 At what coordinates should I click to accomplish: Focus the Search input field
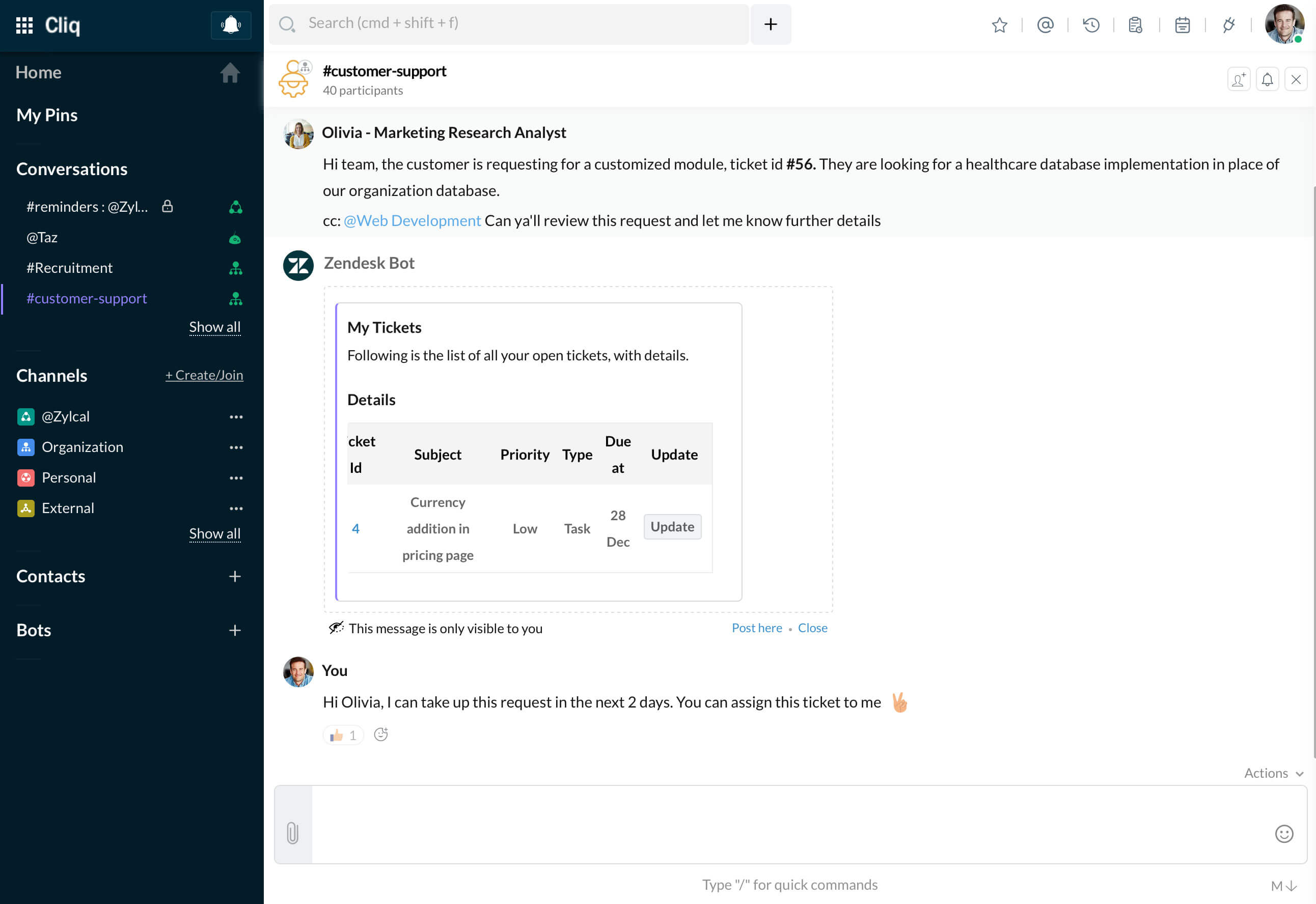coord(509,24)
